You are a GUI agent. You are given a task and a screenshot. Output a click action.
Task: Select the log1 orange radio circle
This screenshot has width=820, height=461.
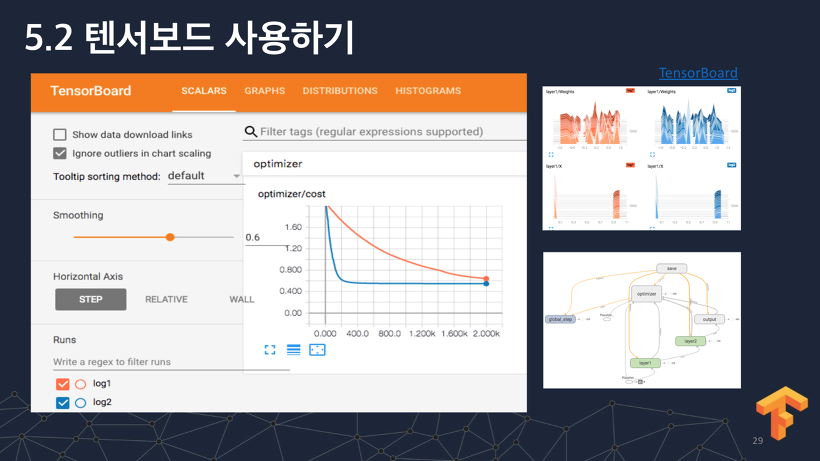pyautogui.click(x=80, y=384)
